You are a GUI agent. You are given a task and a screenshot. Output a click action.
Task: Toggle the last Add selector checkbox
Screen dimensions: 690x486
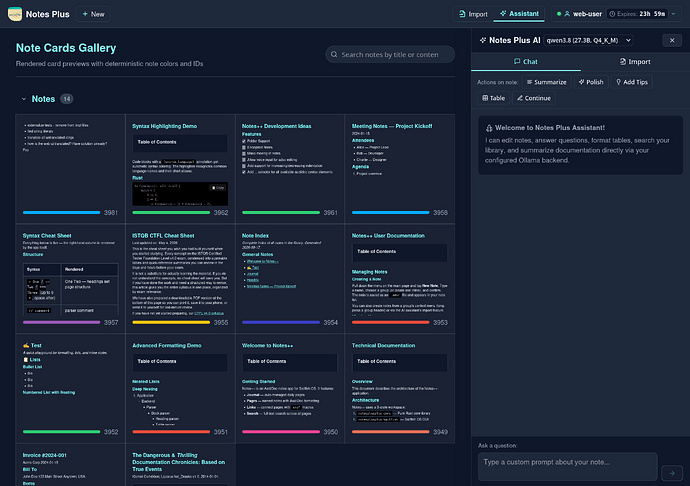click(x=244, y=172)
